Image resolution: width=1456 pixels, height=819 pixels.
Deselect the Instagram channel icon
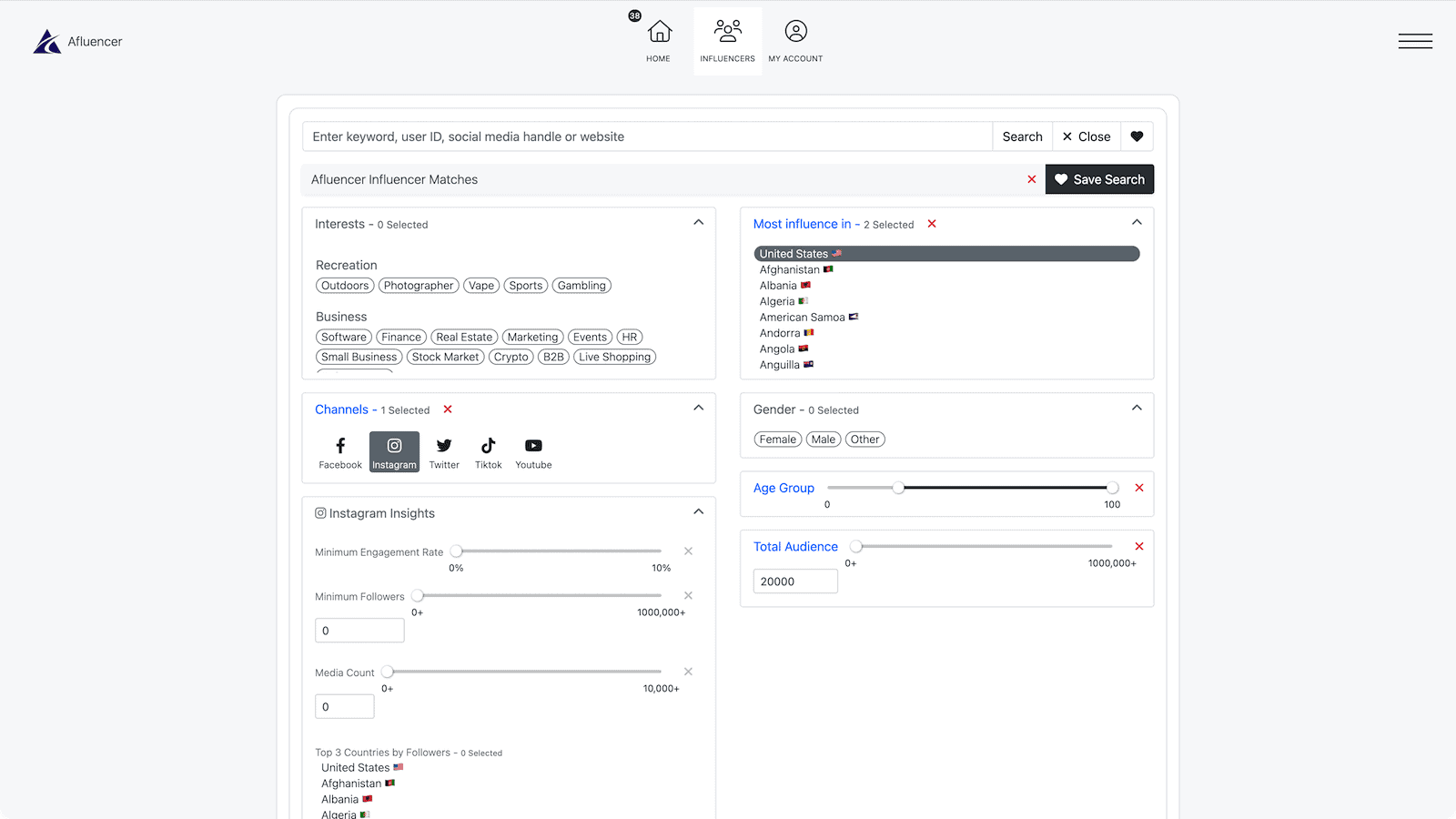coord(394,451)
